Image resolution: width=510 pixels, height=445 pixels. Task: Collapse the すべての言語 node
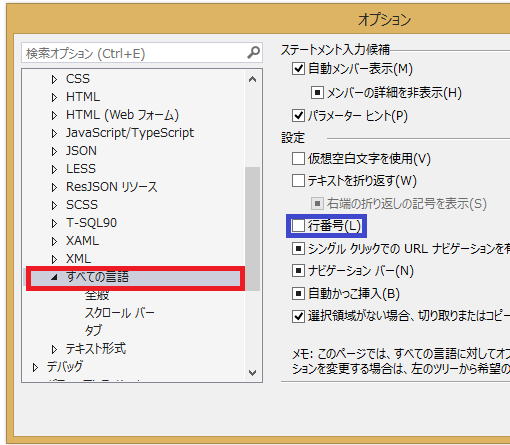click(x=54, y=277)
